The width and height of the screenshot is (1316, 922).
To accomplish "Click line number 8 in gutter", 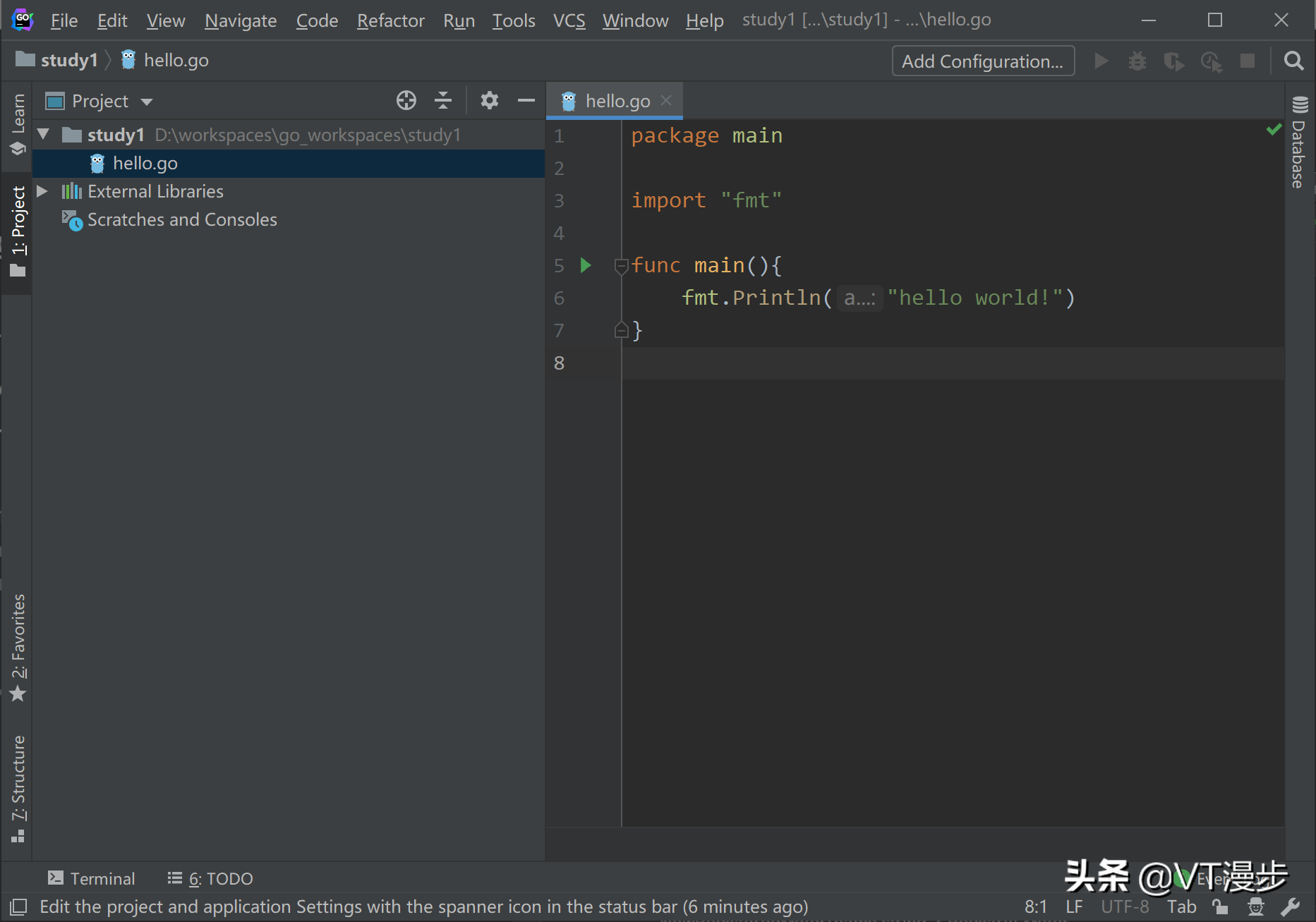I will pyautogui.click(x=559, y=363).
